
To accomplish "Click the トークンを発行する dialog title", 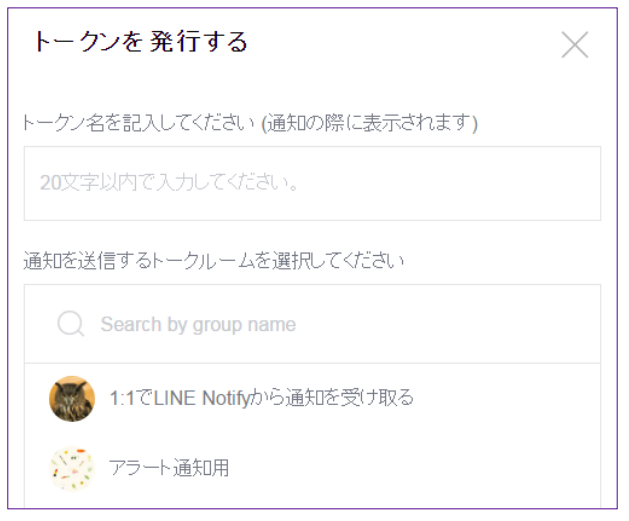I will click(140, 41).
